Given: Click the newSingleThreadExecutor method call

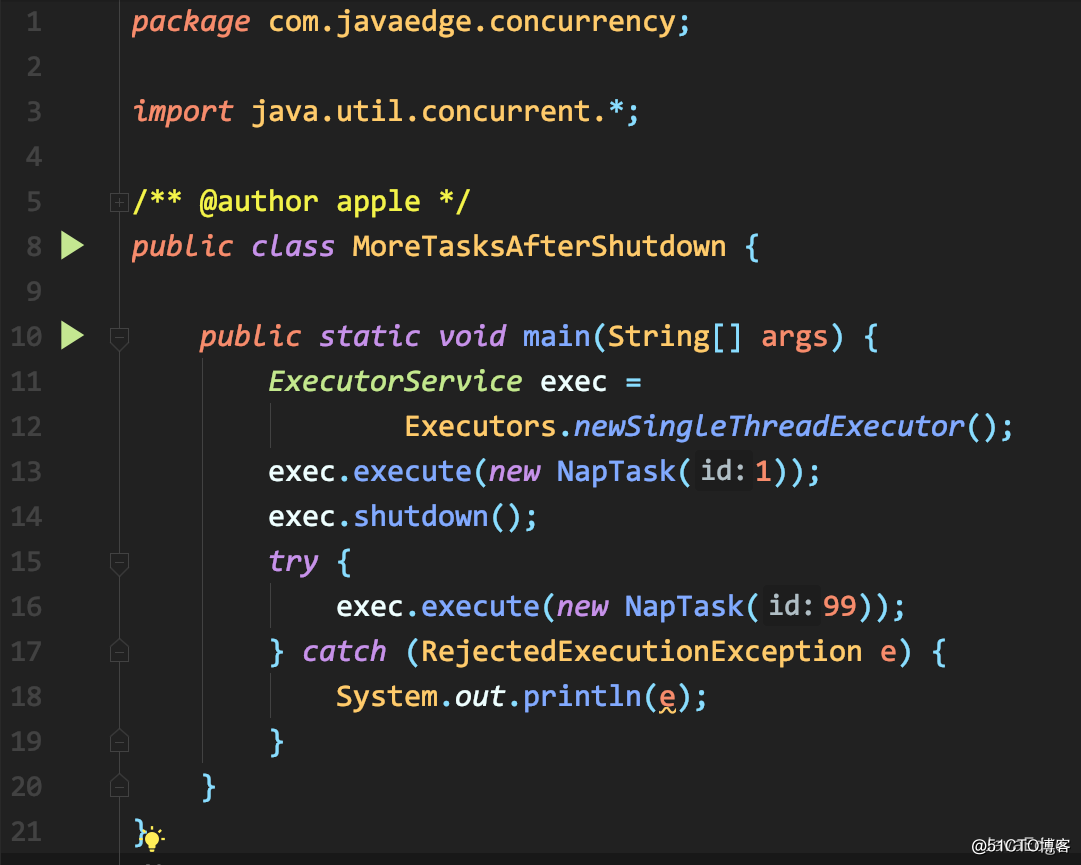Looking at the screenshot, I should (x=769, y=427).
